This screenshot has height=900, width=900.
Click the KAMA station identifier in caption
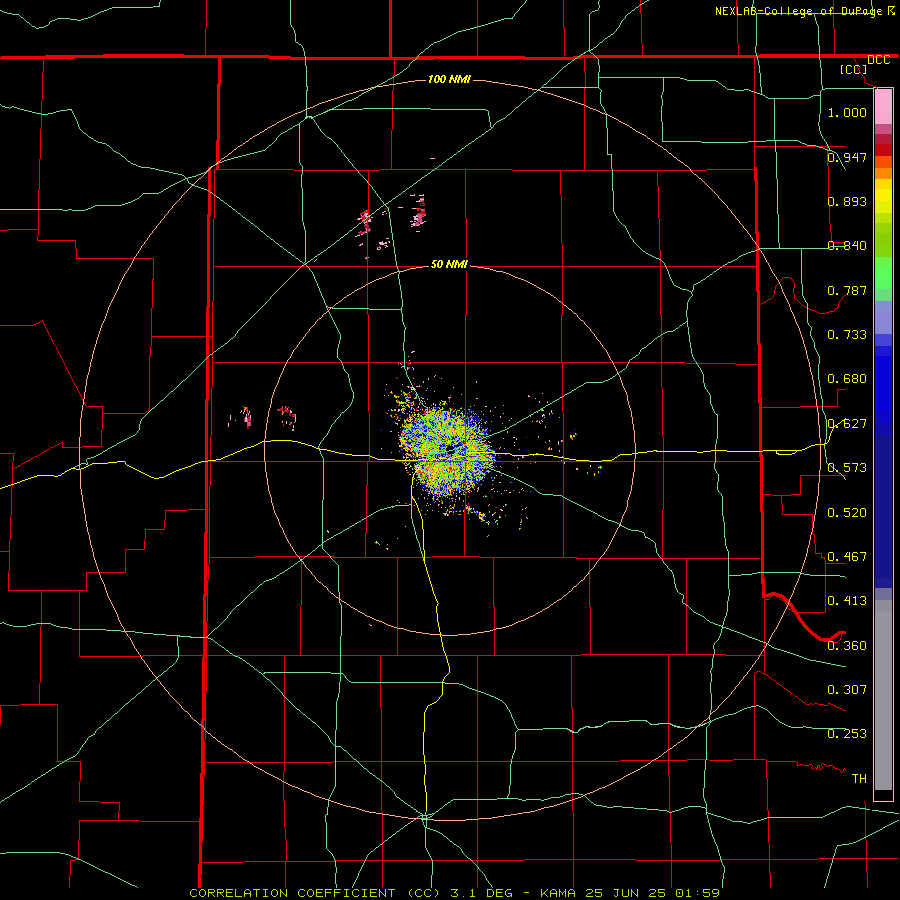point(558,893)
